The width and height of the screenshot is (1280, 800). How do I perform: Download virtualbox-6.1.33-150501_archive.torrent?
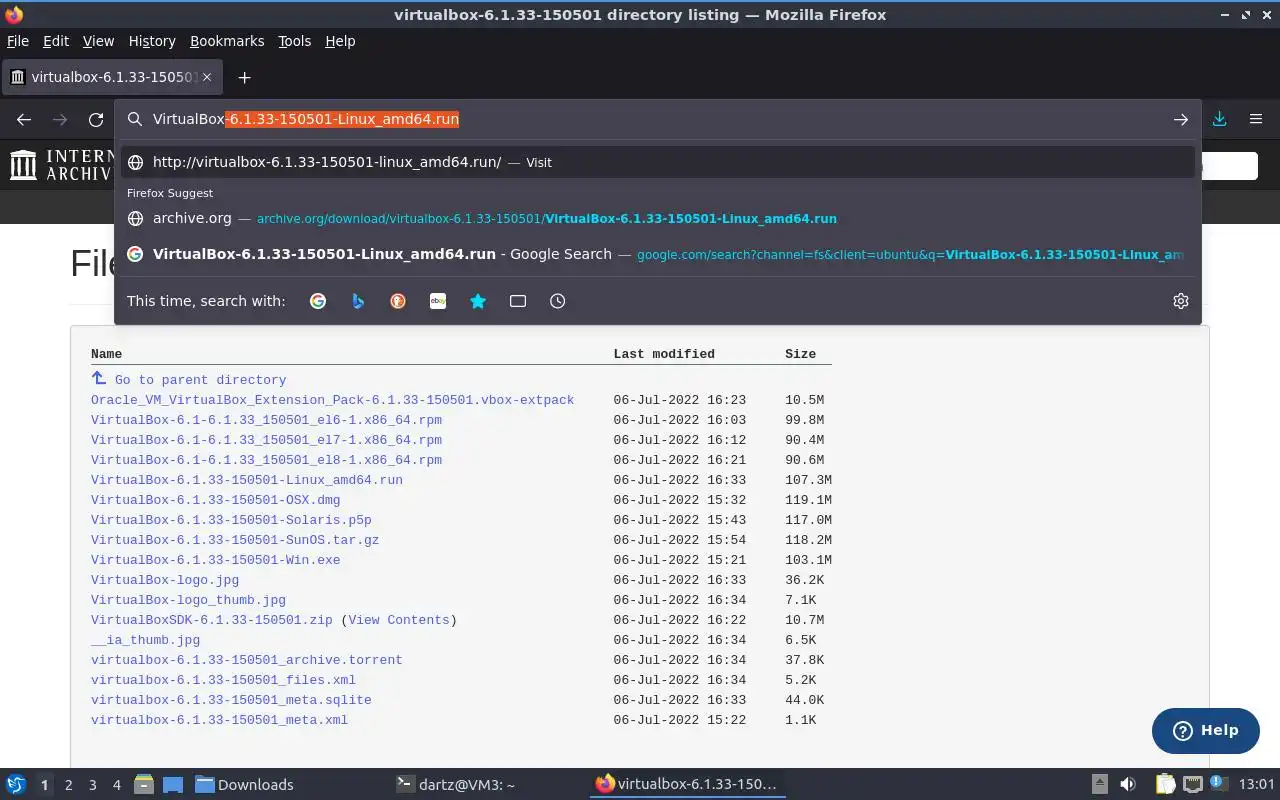tap(247, 660)
